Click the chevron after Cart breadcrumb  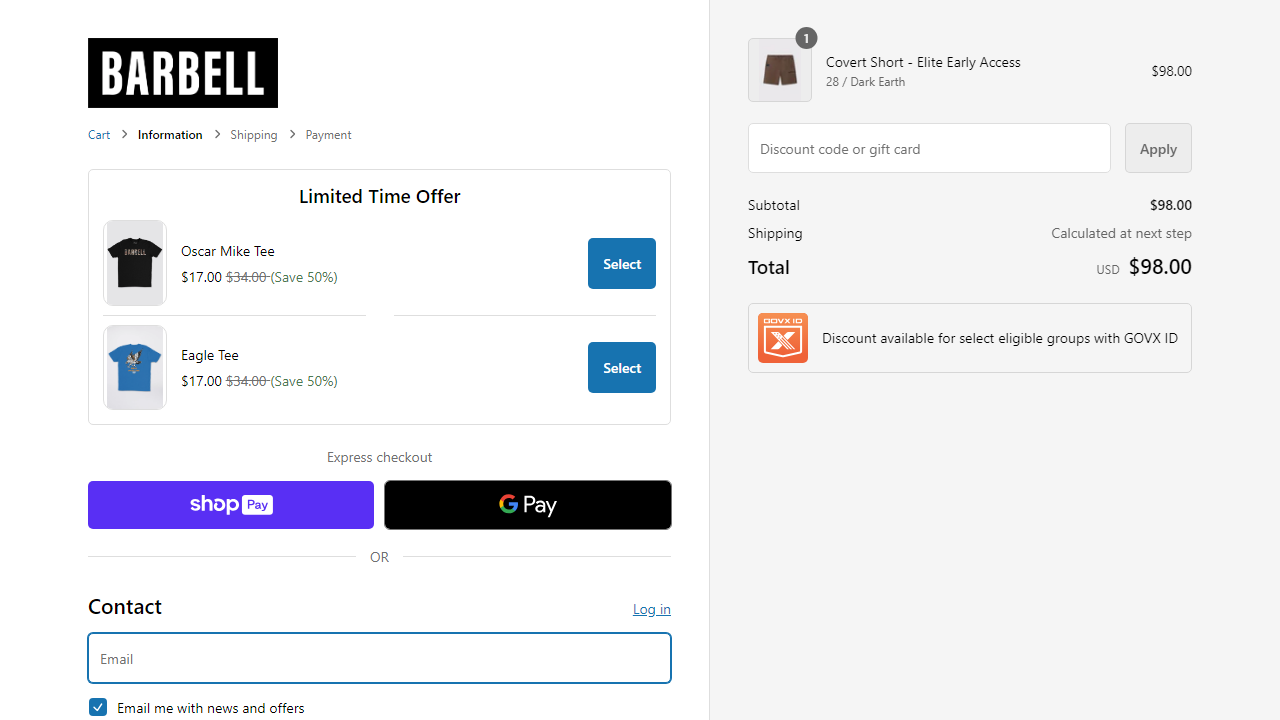(125, 134)
